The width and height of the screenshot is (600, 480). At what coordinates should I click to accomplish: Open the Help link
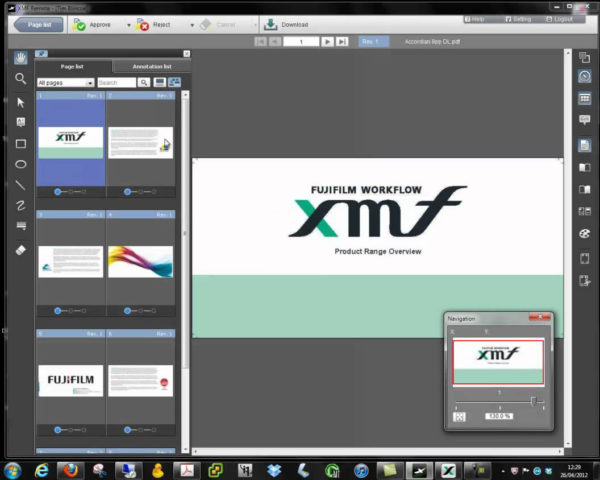pos(475,19)
